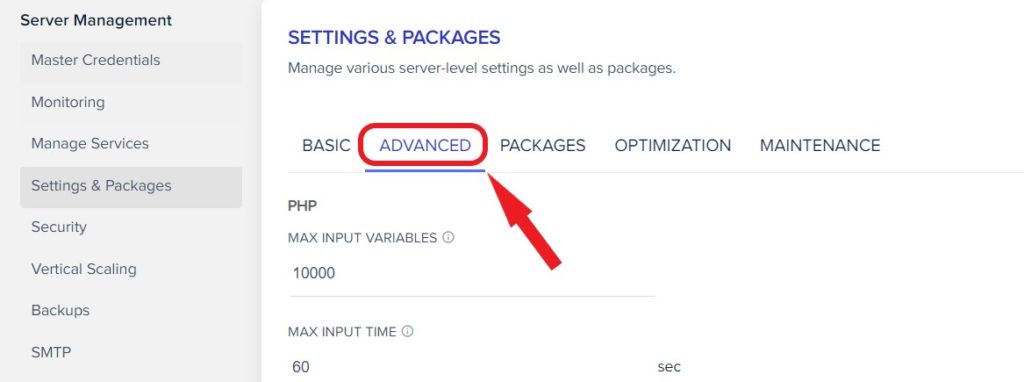Go to Manage Services
Screen dimensions: 1024x382
tap(131, 144)
